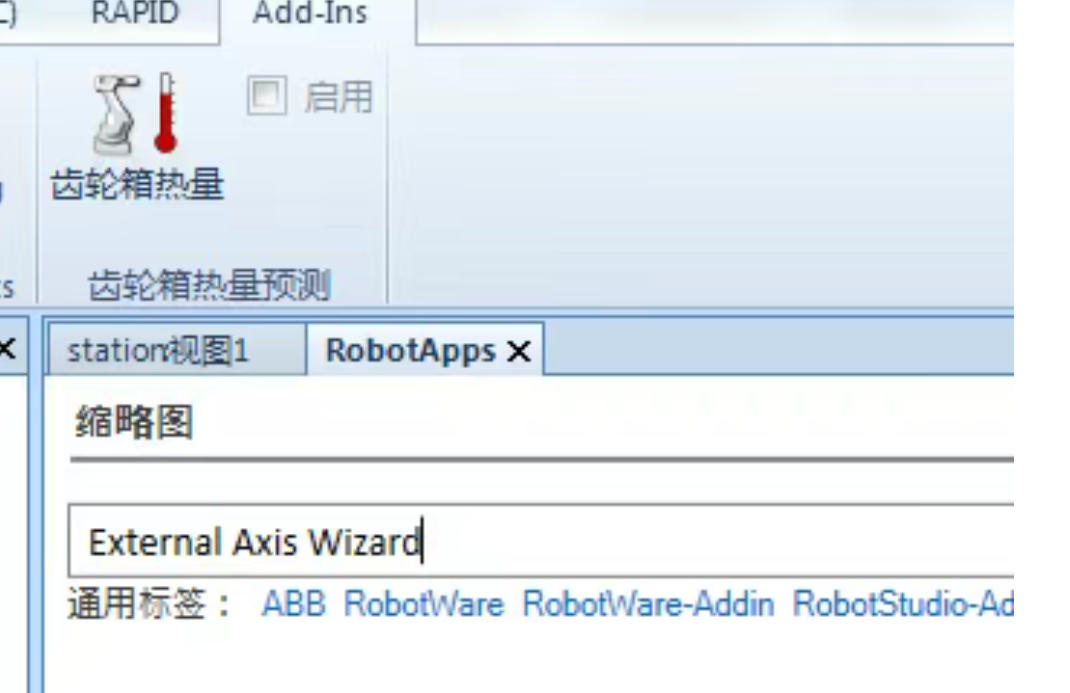Toggle gearbox prediction via 启用 label
The image size is (1070, 693).
point(338,97)
